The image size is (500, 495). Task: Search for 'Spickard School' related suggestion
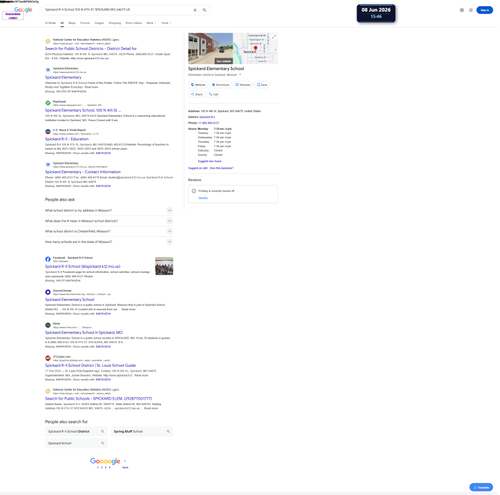[76, 443]
